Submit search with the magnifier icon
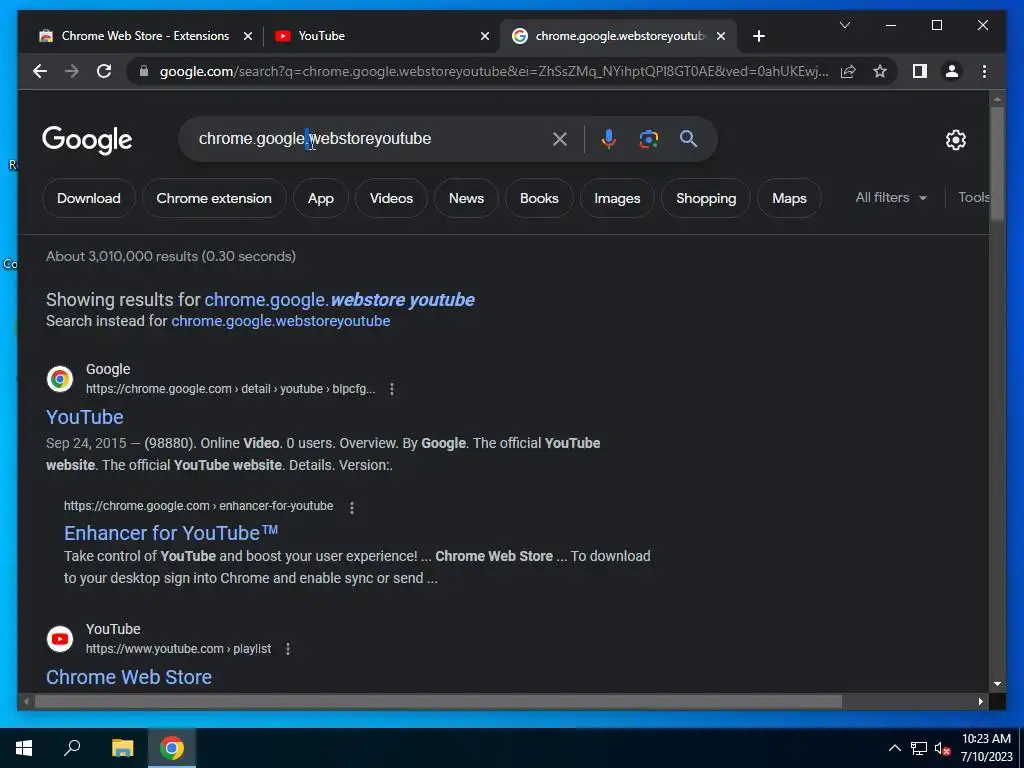The image size is (1024, 768). pos(688,138)
